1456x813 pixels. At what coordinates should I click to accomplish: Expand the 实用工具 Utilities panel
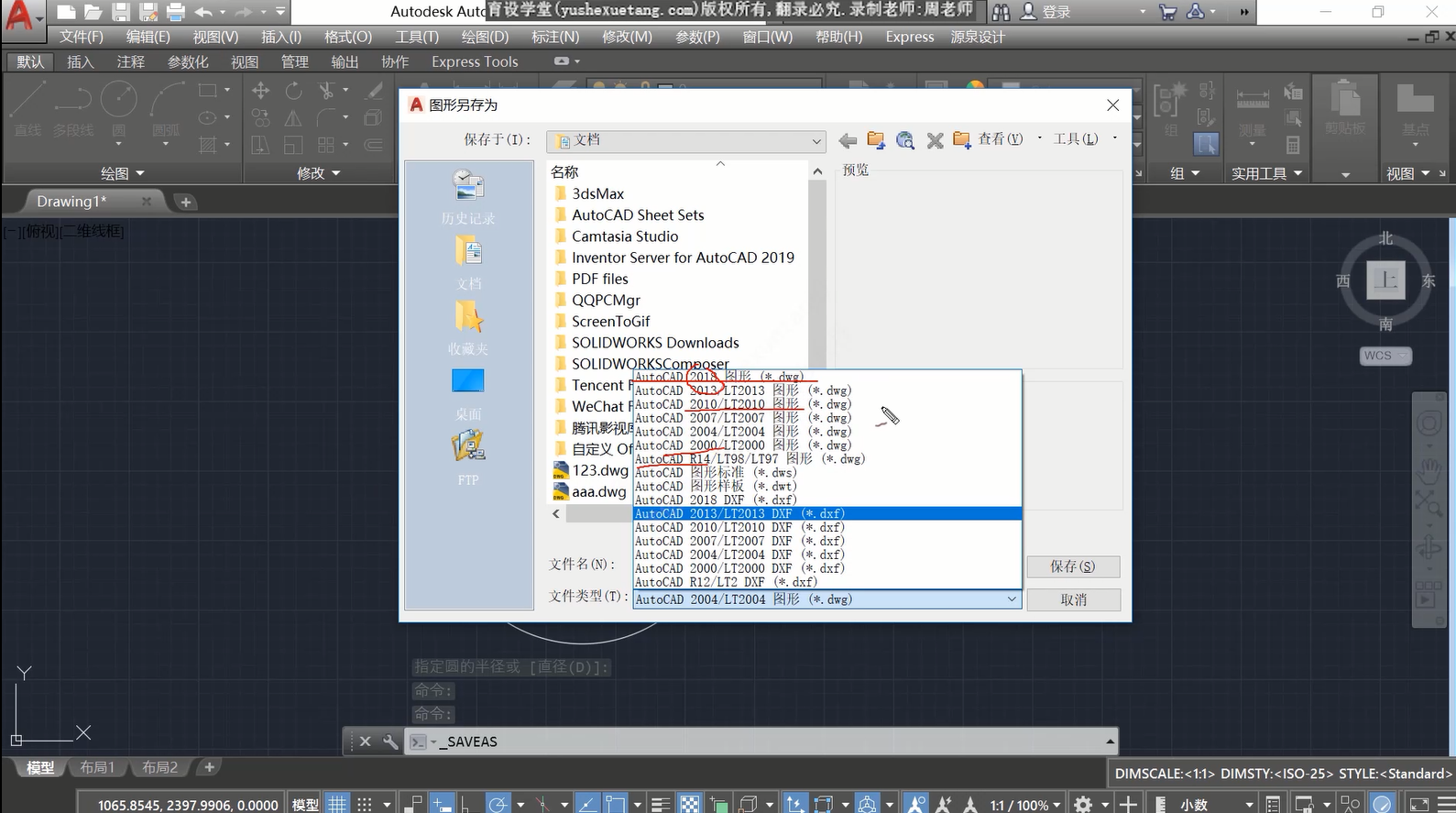[1266, 173]
